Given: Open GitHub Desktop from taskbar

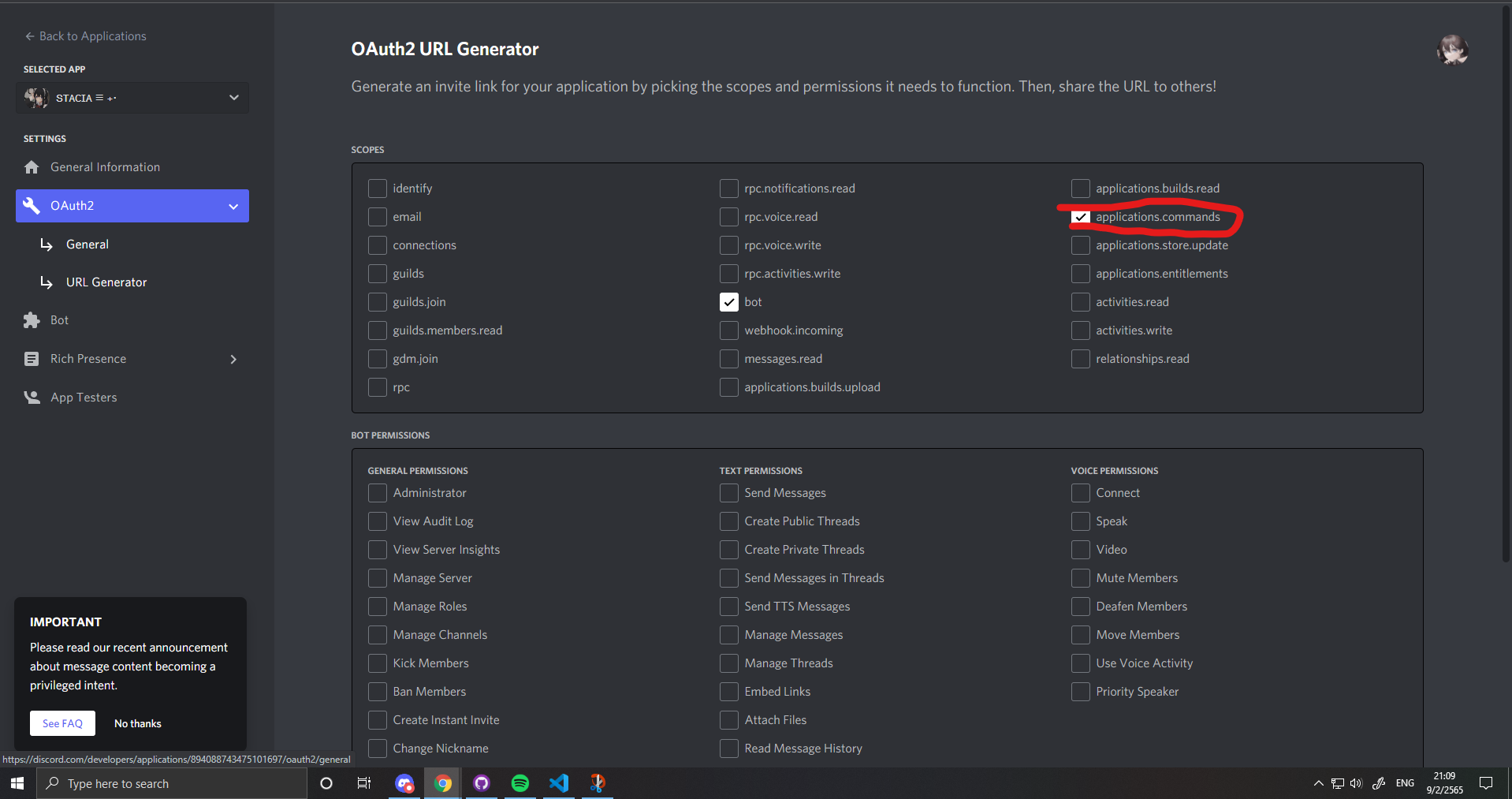Looking at the screenshot, I should click(x=482, y=783).
